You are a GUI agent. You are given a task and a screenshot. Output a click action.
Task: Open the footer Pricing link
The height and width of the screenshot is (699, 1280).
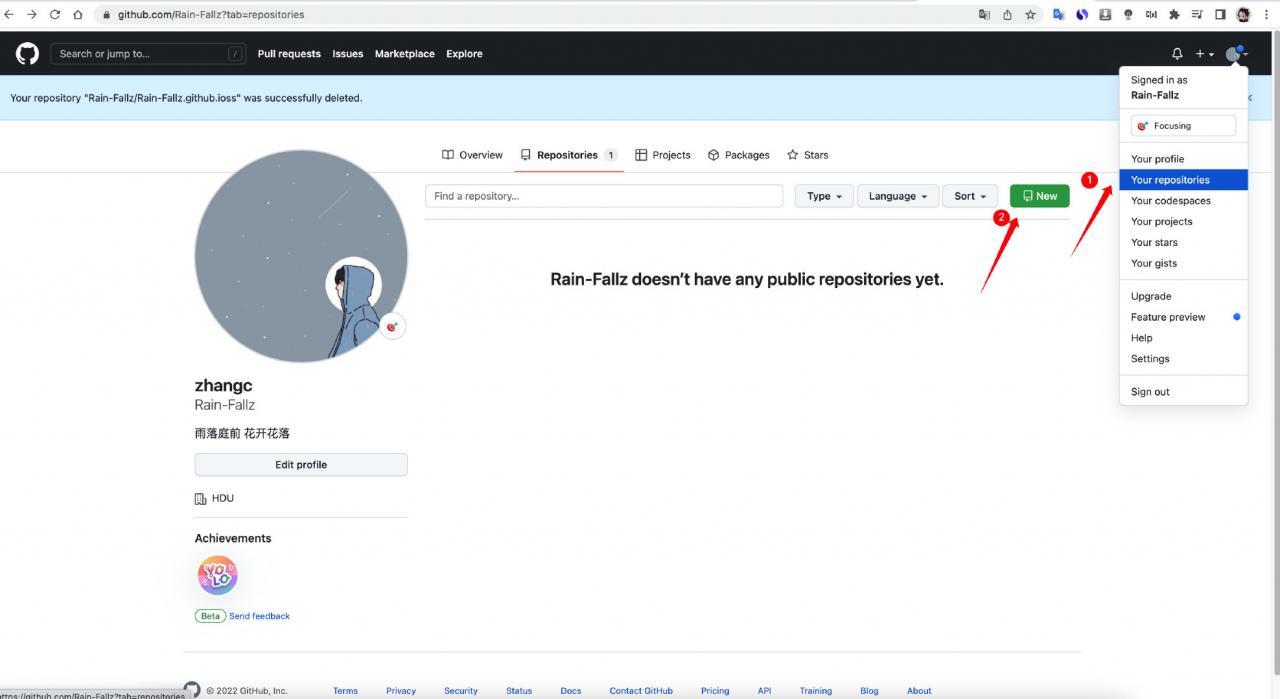[715, 691]
